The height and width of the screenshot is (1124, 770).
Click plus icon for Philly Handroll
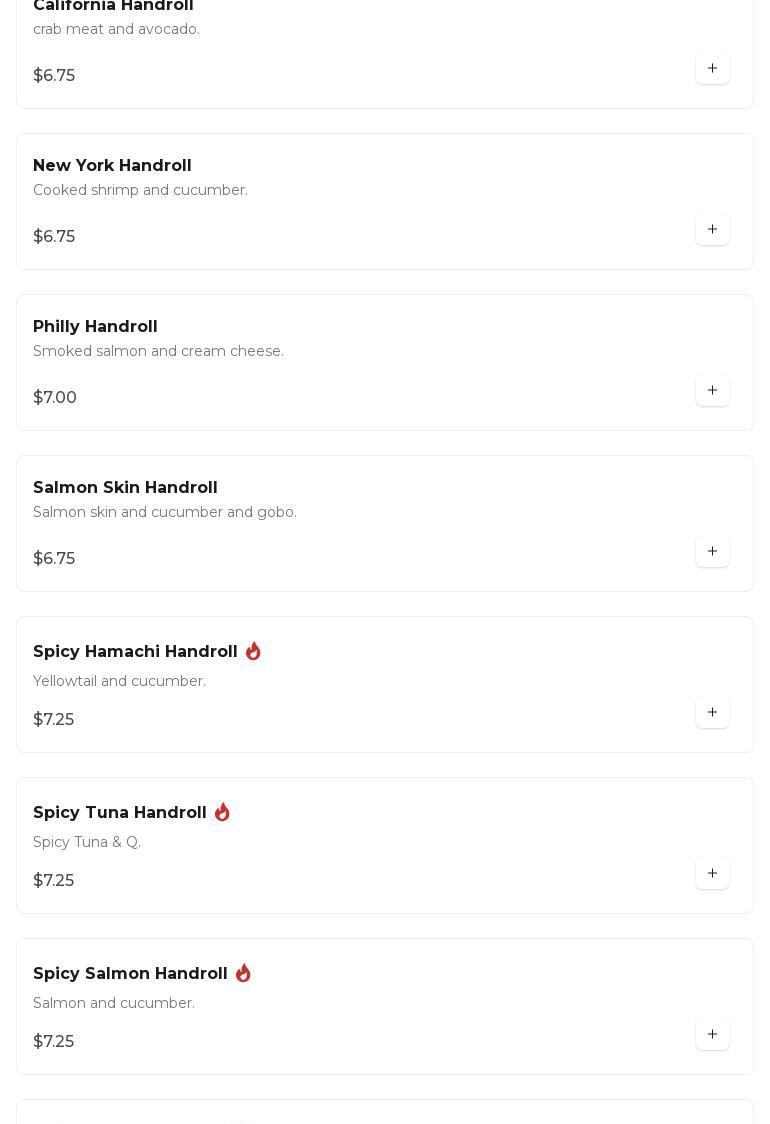click(712, 391)
